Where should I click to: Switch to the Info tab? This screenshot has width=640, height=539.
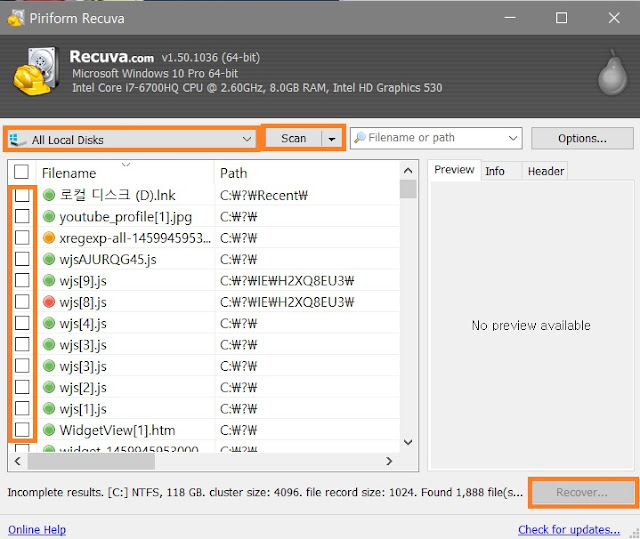pyautogui.click(x=495, y=171)
